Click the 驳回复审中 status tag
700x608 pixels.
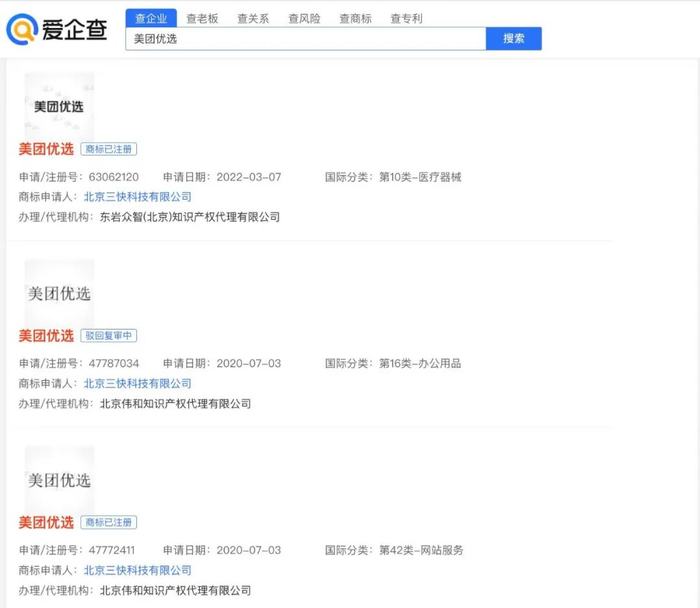tap(108, 336)
